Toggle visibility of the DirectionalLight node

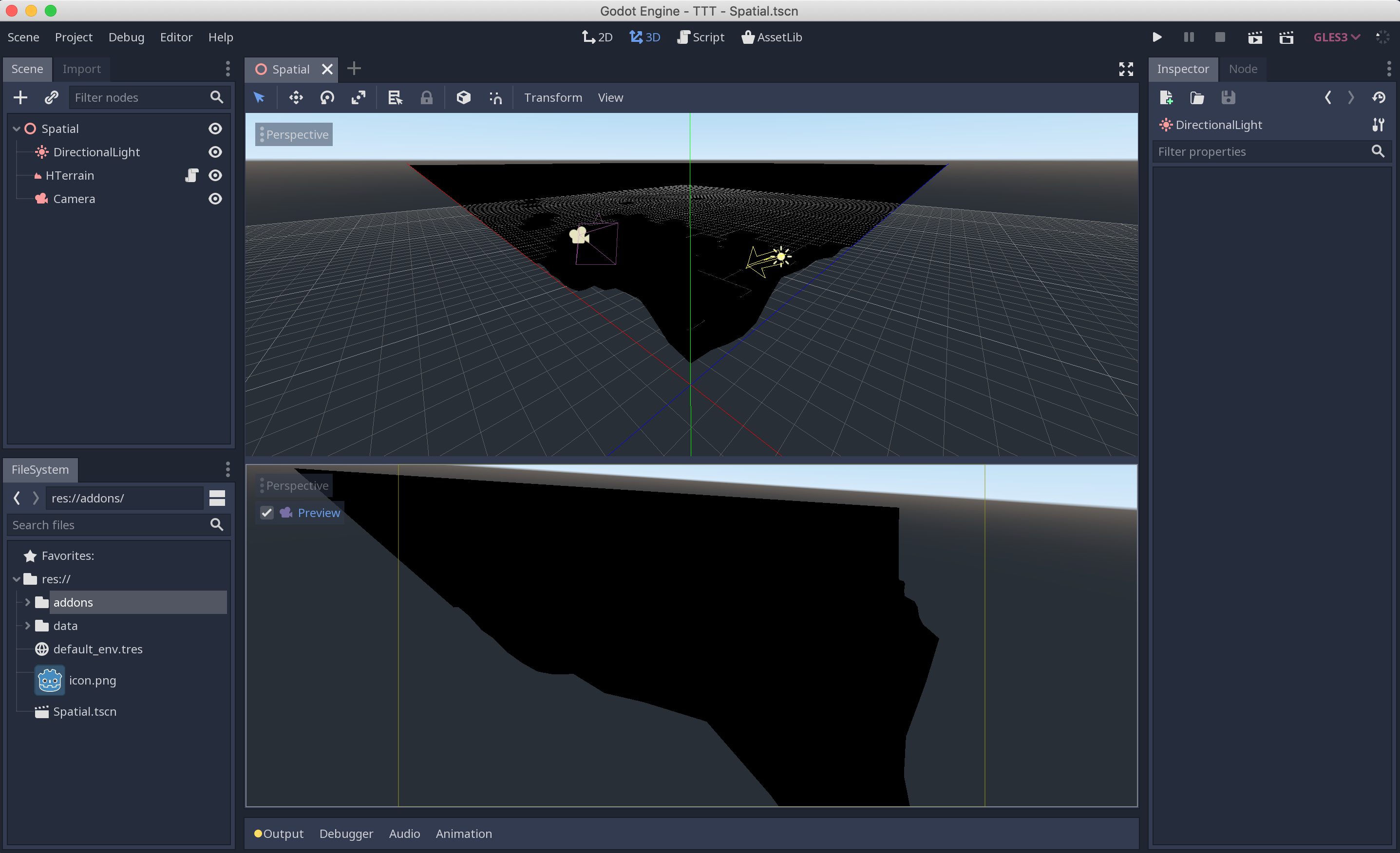215,151
